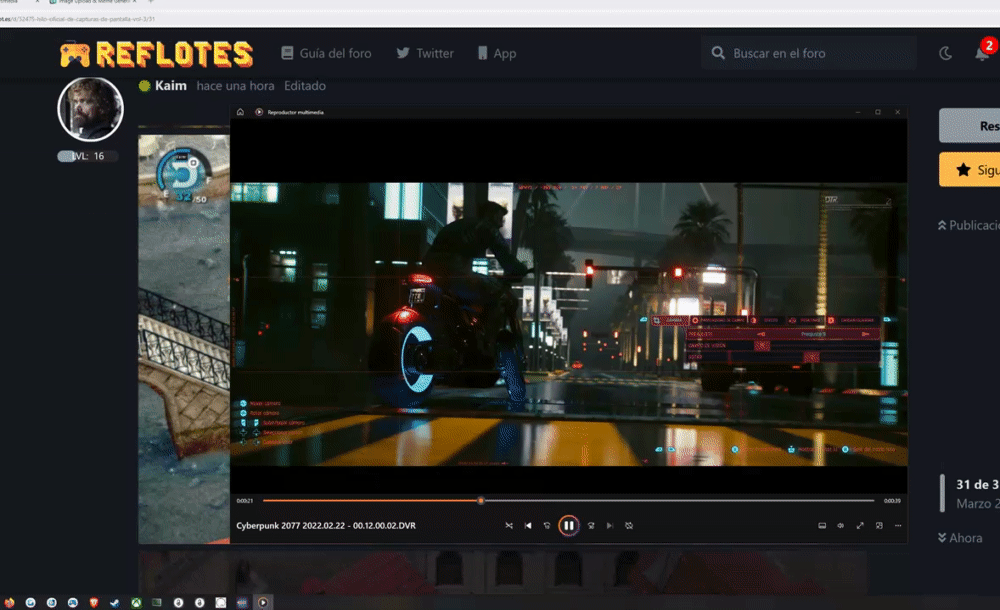
Task: Toggle shuffle in the media player
Action: (509, 526)
